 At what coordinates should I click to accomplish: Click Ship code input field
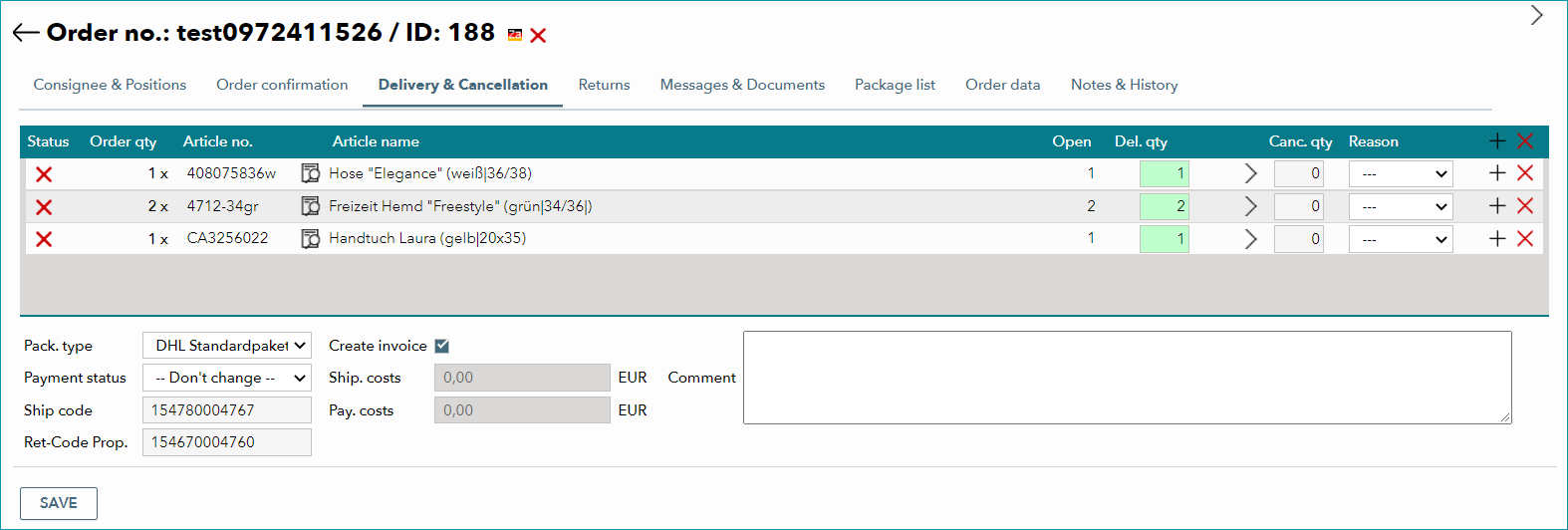[227, 410]
